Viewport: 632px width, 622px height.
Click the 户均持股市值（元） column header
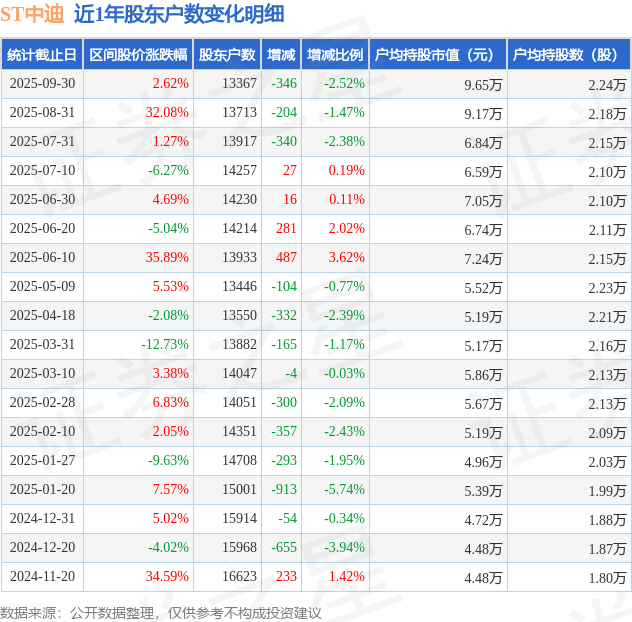(438, 54)
